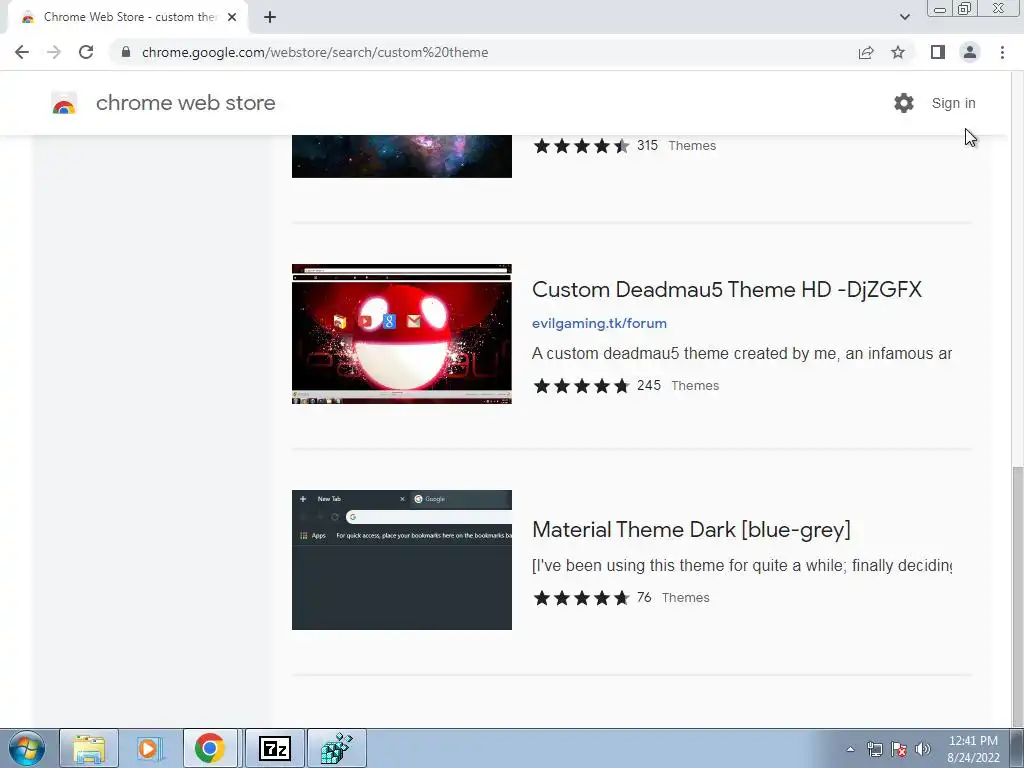Click the Deadmau5 theme preview thumbnail

point(402,334)
